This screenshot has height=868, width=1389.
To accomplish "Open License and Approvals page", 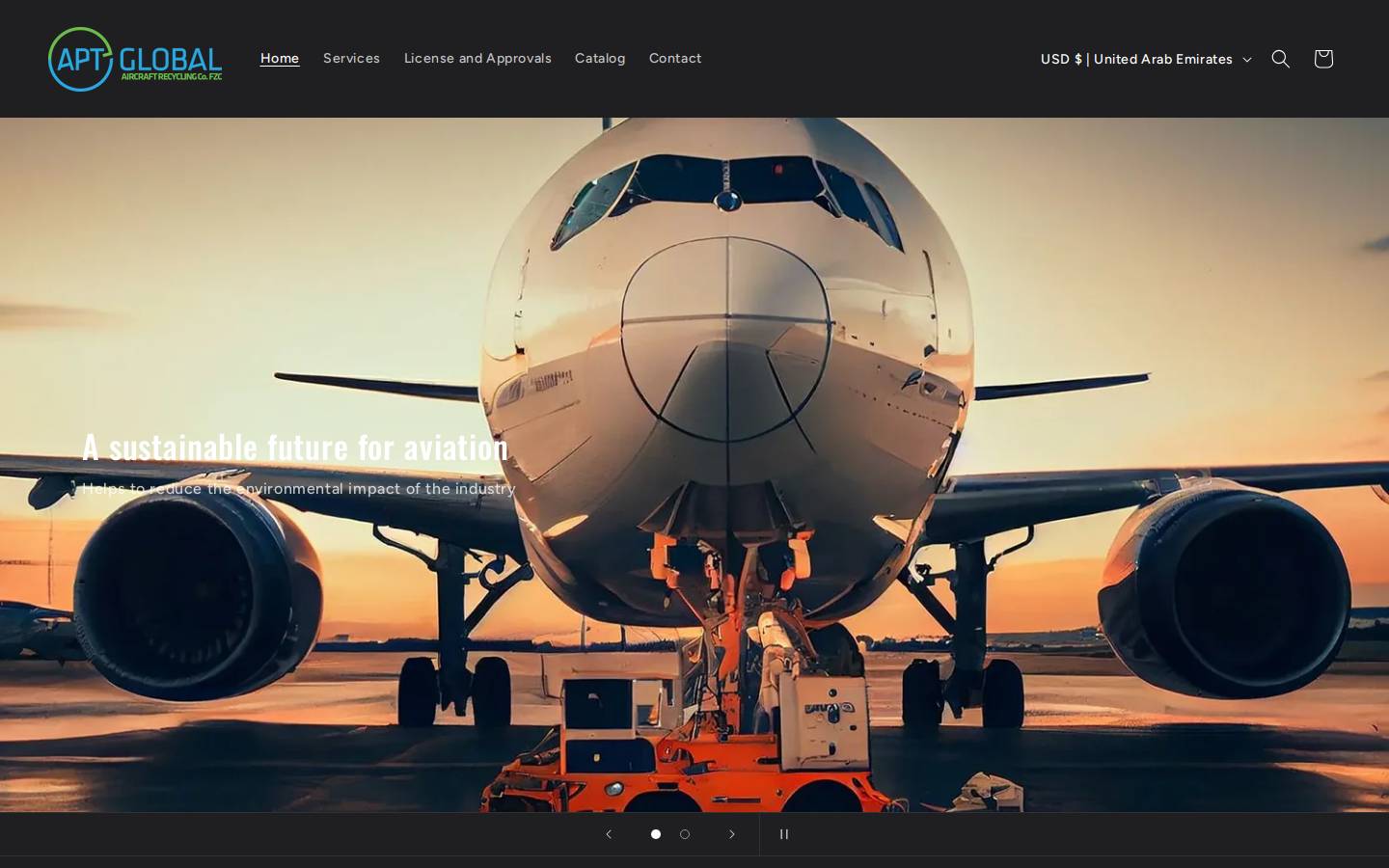I will coord(477,58).
